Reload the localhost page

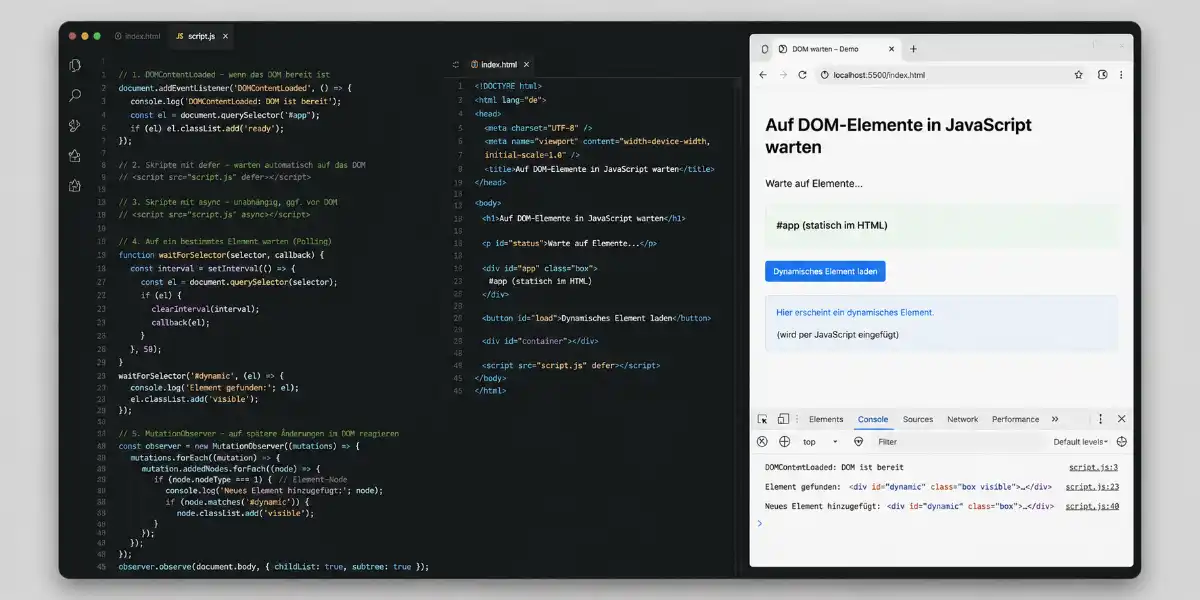pyautogui.click(x=802, y=75)
